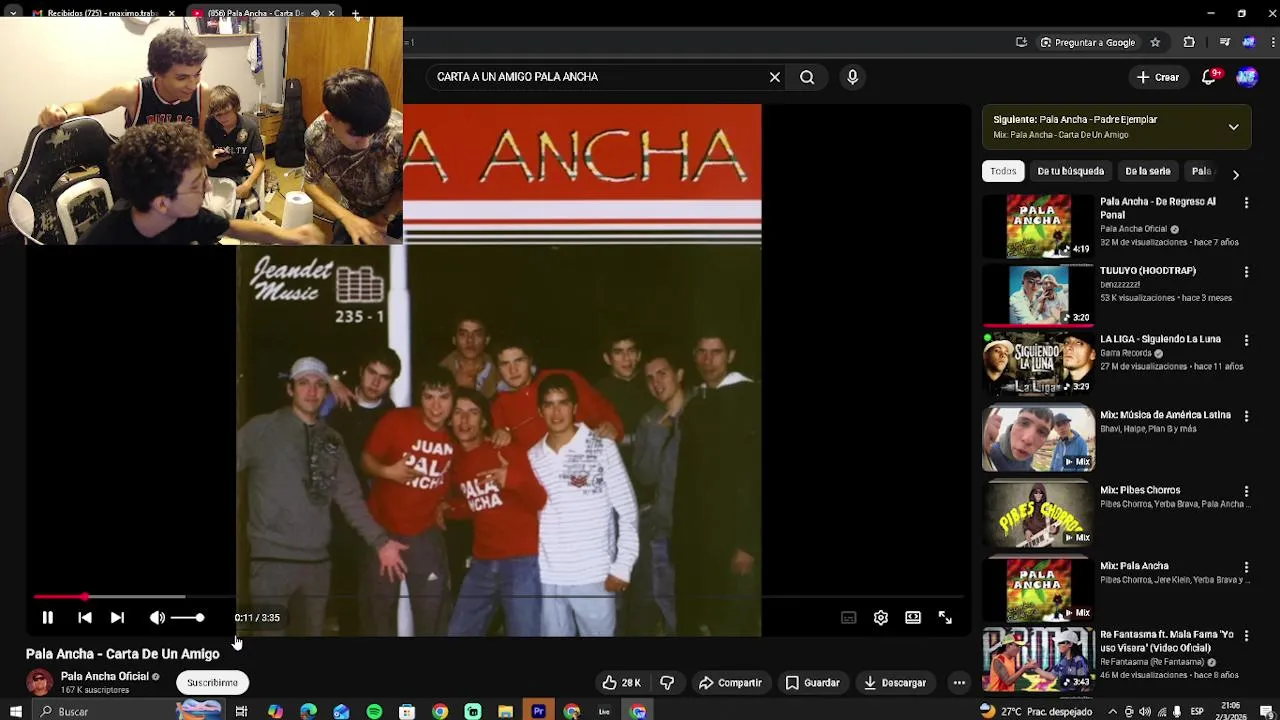
Task: Open the Mix: Pibes Chorros thumbnail
Action: point(1038,515)
